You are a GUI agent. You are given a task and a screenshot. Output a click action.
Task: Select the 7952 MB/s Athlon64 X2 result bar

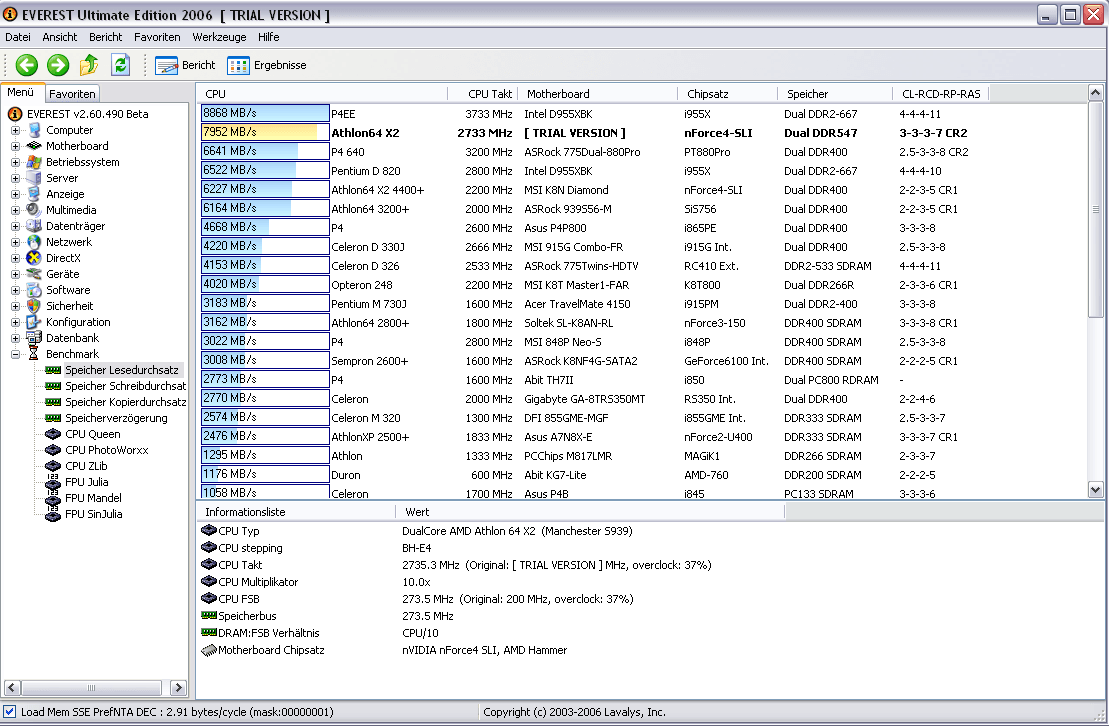click(265, 132)
